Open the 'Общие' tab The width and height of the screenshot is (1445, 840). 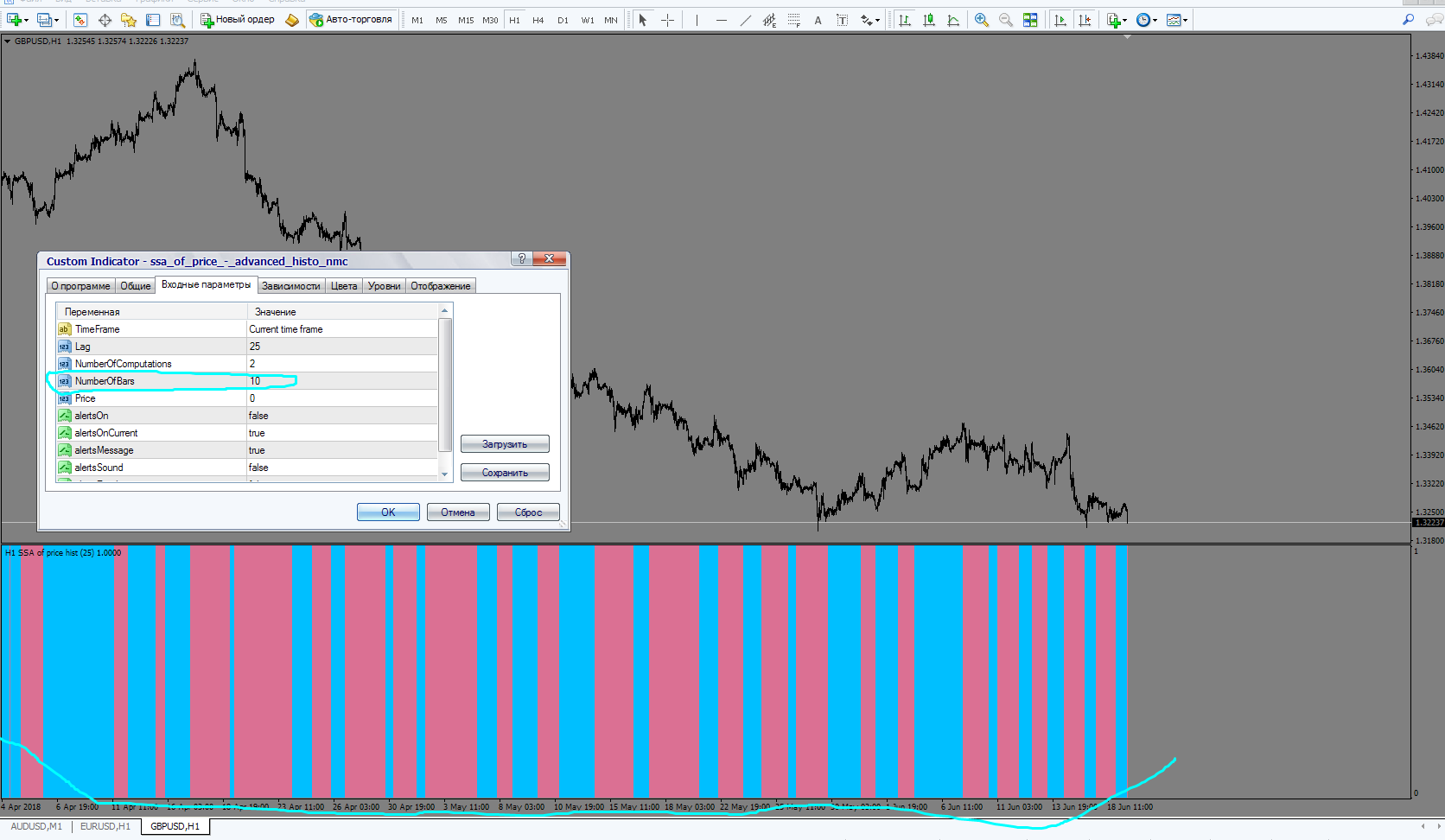click(x=136, y=286)
